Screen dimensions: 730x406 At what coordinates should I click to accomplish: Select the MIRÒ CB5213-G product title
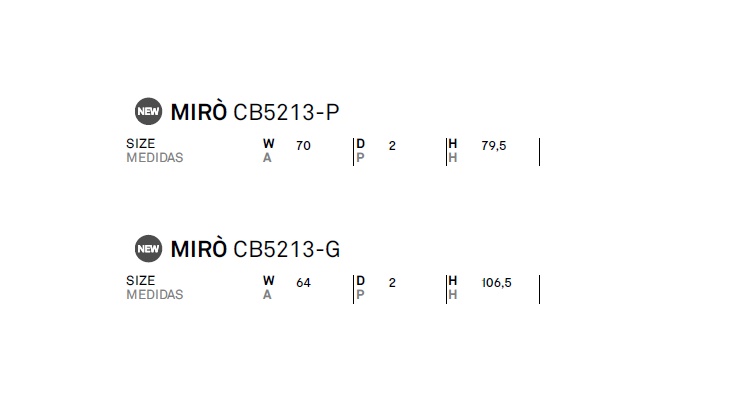coord(256,249)
